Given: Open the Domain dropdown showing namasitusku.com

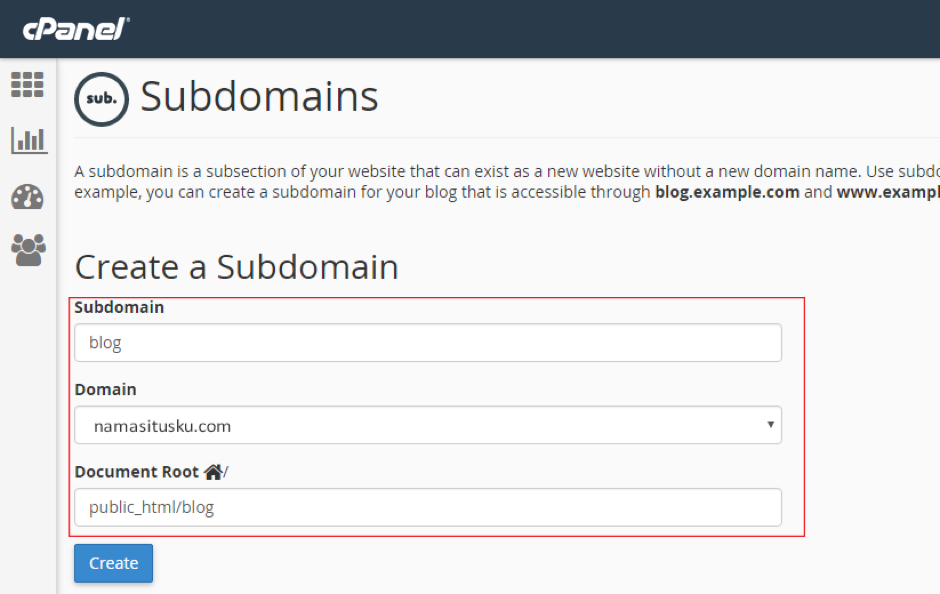Looking at the screenshot, I should pos(428,425).
